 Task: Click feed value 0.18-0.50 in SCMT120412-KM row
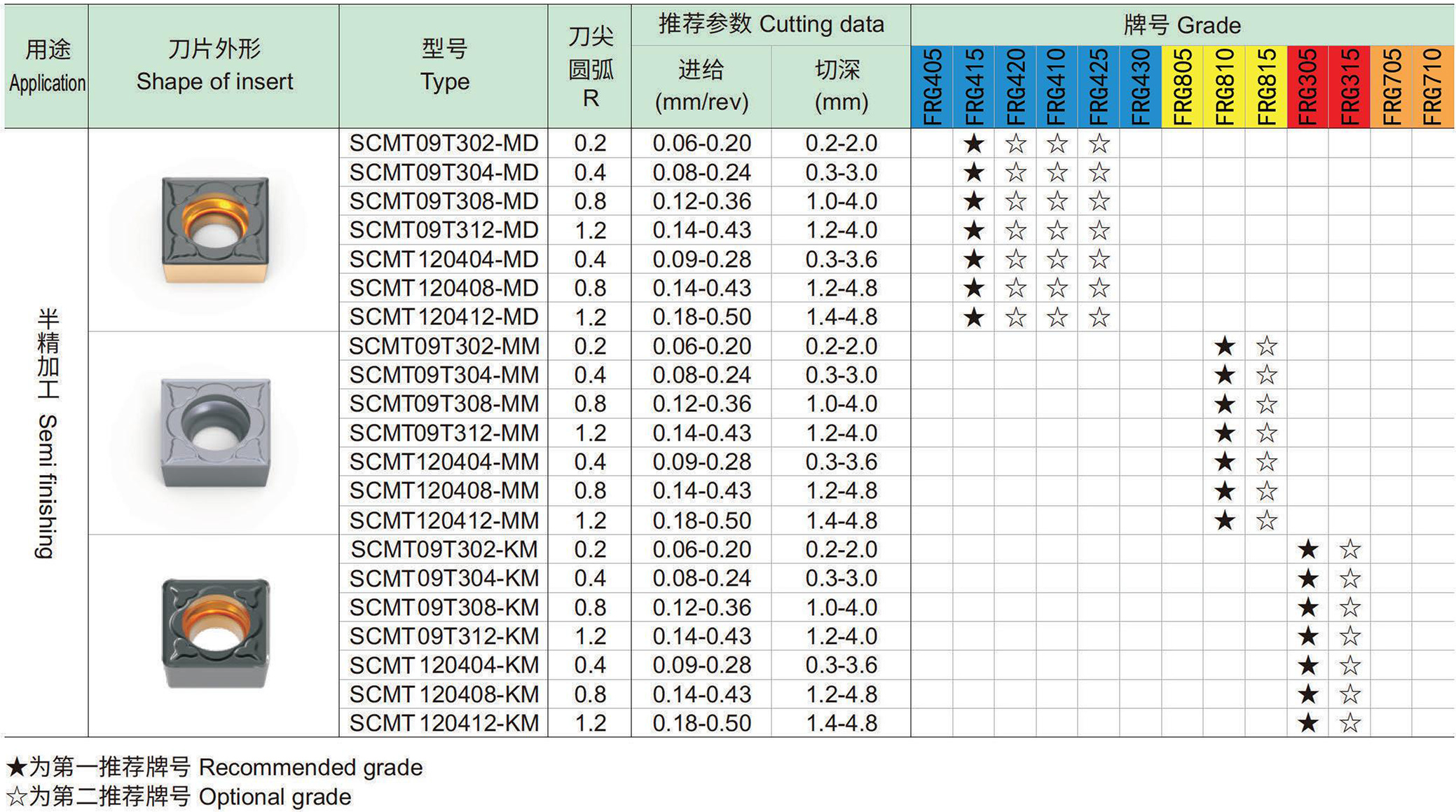pos(701,723)
